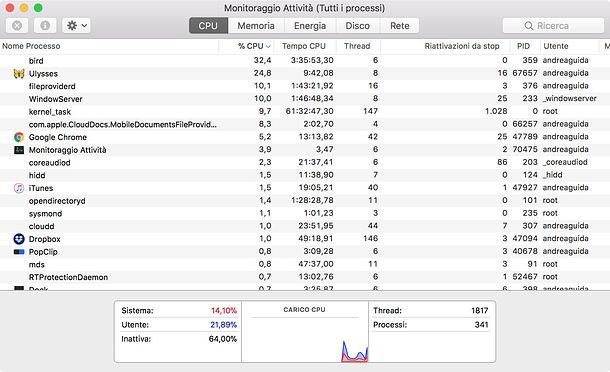
Task: Select the fileproviderd process
Action: click(x=52, y=86)
